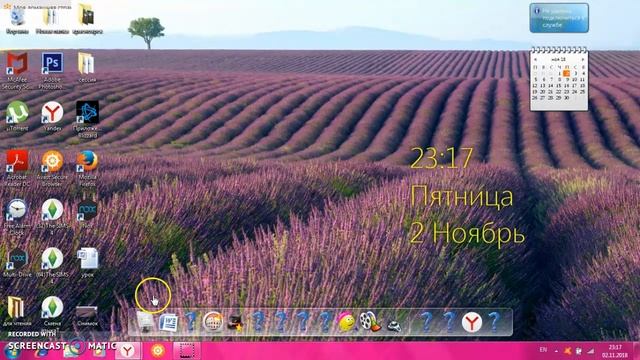Open the сессия folder on desktop

87,67
